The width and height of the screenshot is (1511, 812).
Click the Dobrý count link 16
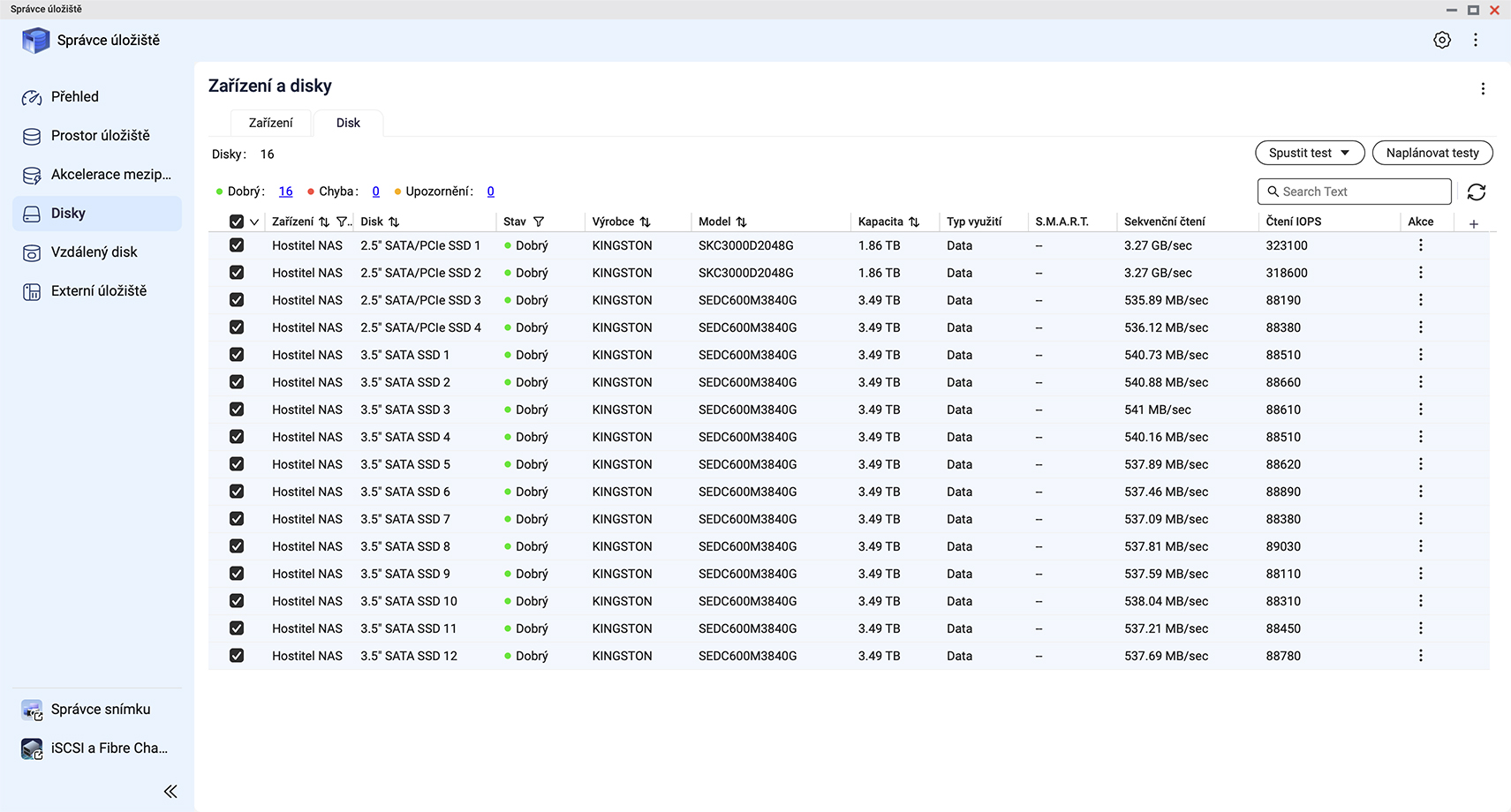point(285,192)
